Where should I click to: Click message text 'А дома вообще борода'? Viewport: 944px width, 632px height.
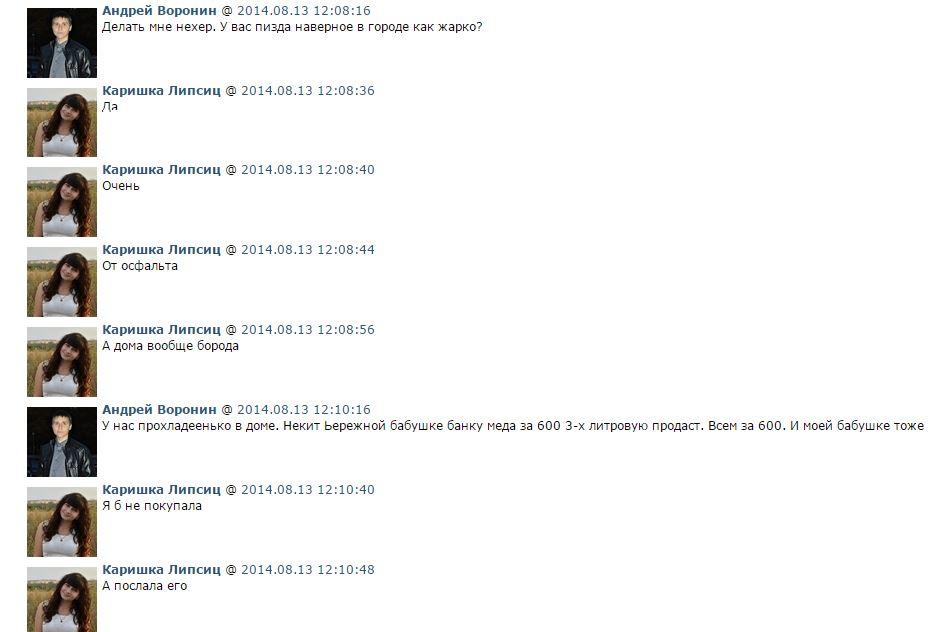(x=170, y=346)
